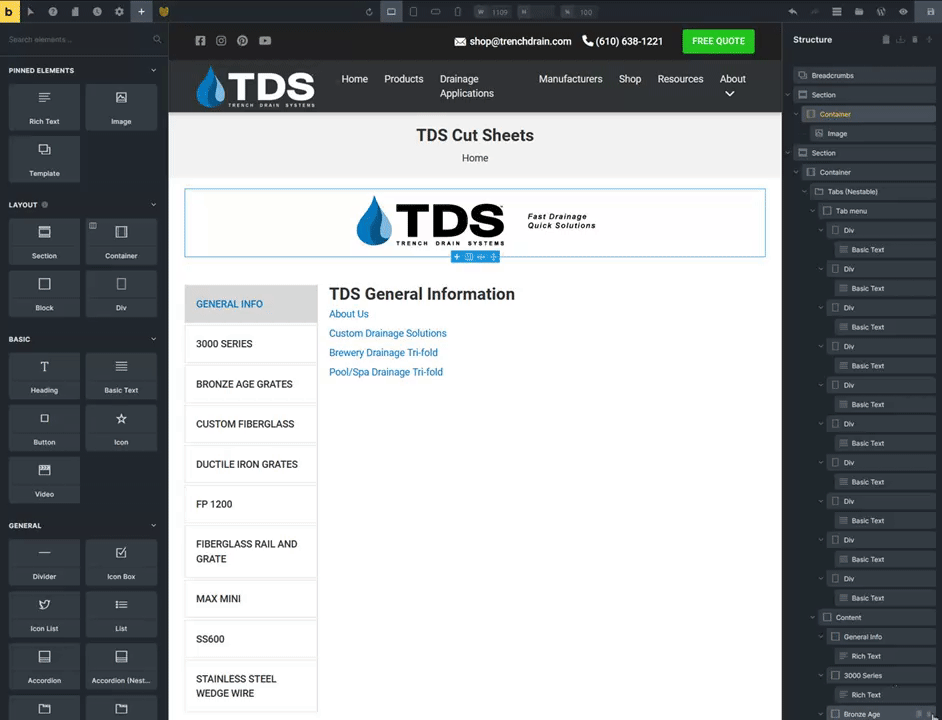Viewport: 942px width, 720px height.
Task: Reload the canvas with the refresh icon
Action: tap(369, 12)
